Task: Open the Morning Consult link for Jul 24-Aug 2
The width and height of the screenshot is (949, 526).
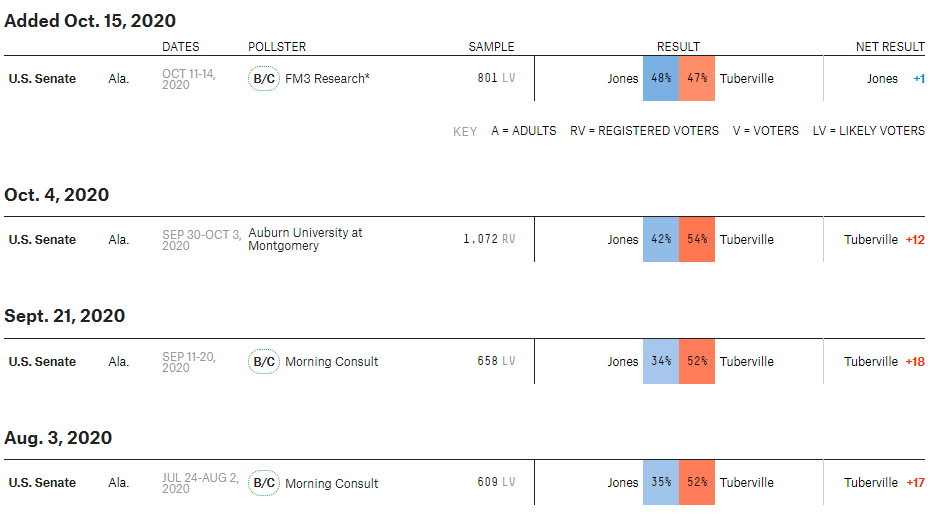Action: click(332, 483)
